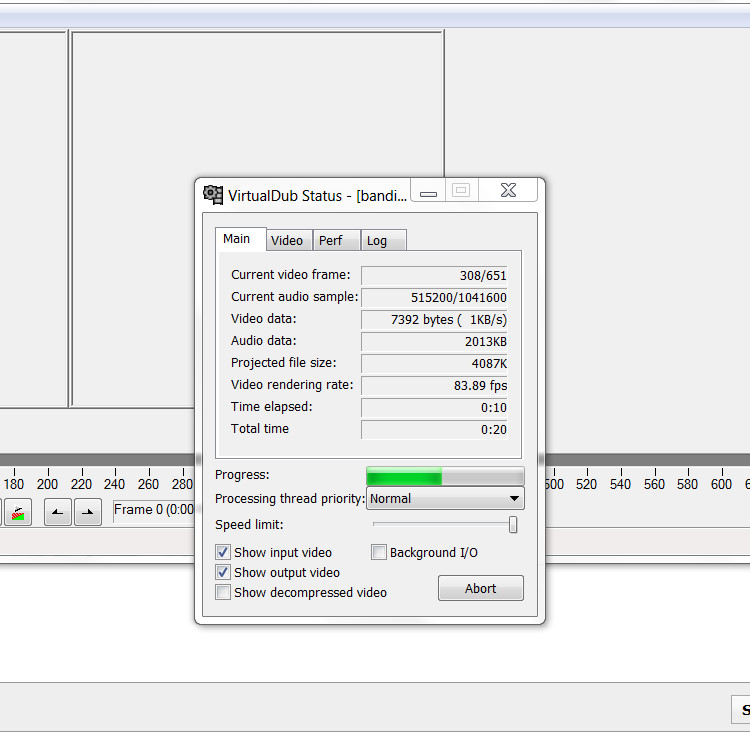The width and height of the screenshot is (750, 749).
Task: Close the VirtualDub Status dialog
Action: pos(508,190)
